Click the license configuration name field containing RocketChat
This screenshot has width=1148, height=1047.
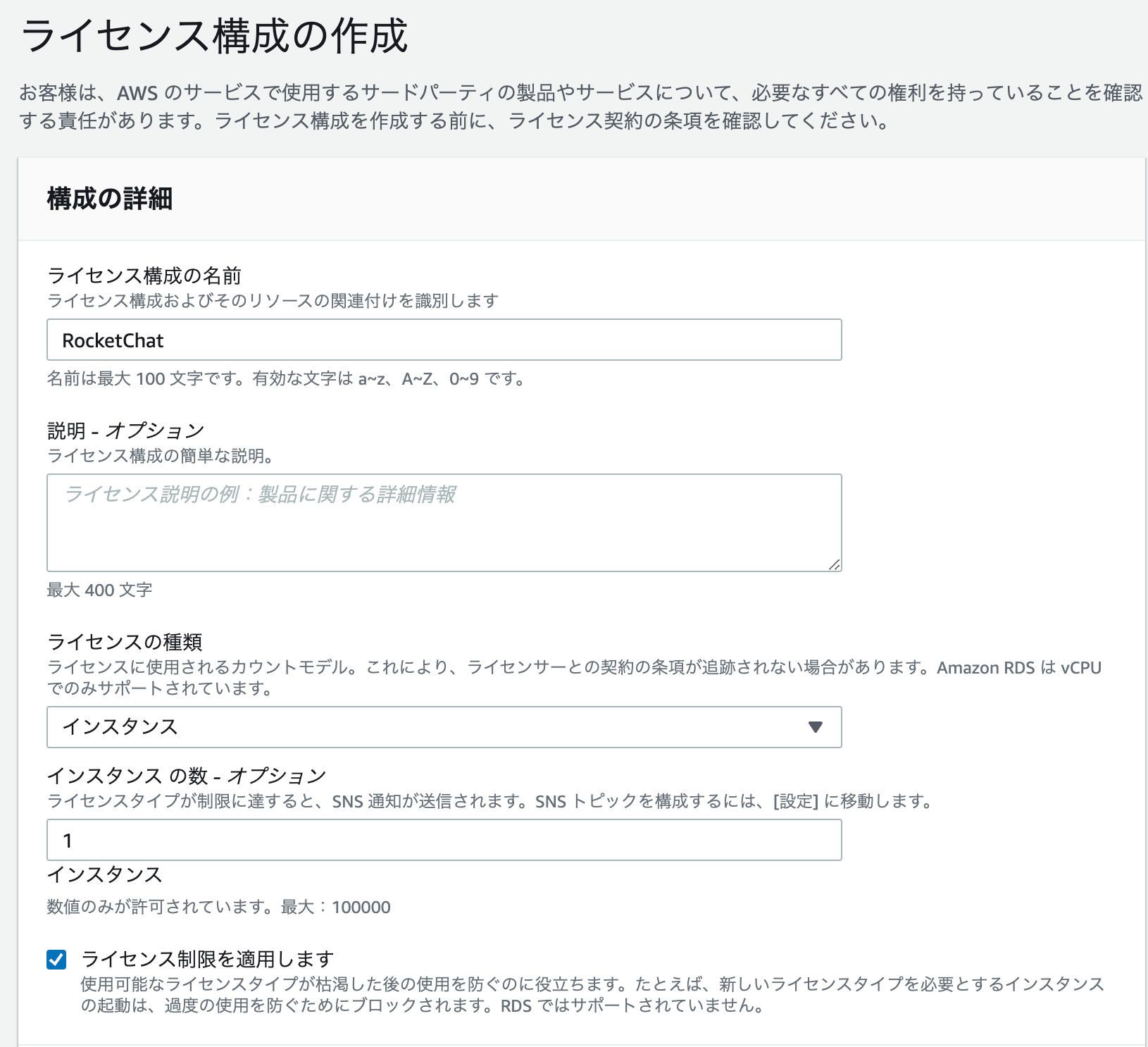444,340
